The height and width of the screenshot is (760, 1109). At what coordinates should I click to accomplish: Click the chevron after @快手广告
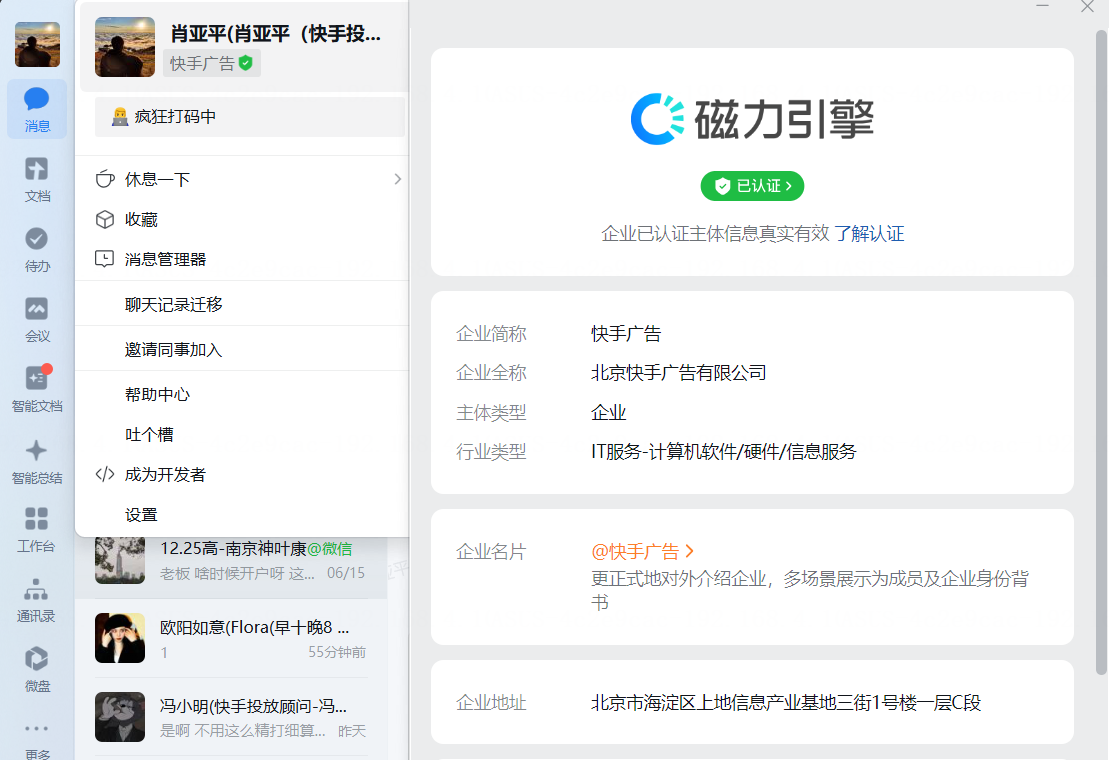690,551
